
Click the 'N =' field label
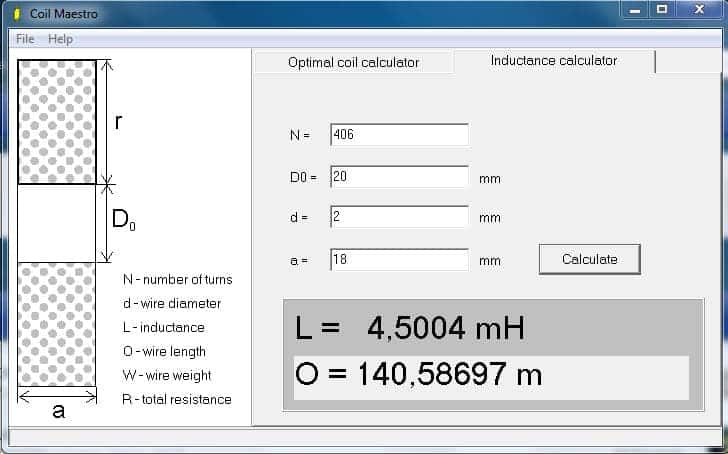pos(299,135)
